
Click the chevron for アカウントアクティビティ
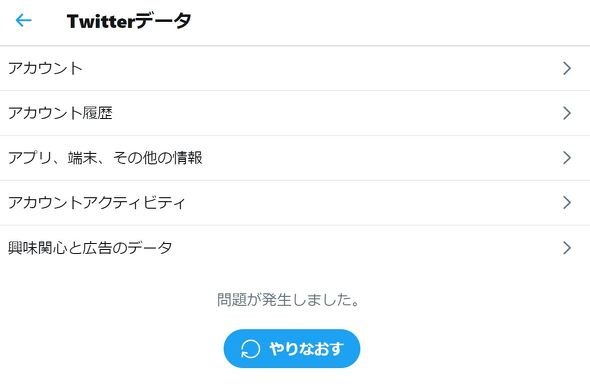[567, 202]
